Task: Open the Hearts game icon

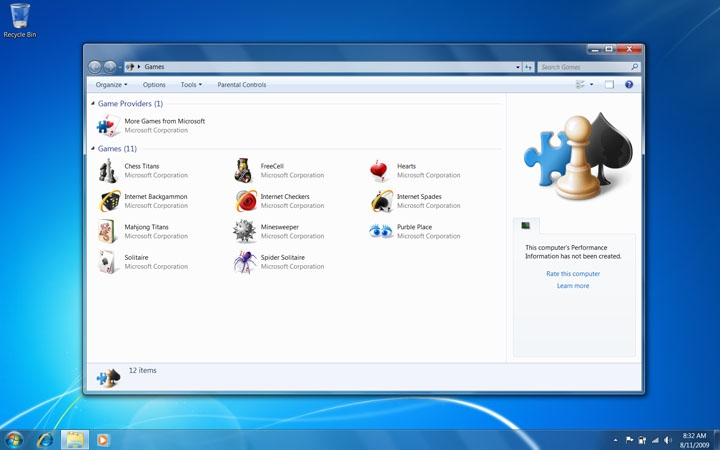Action: click(x=380, y=171)
